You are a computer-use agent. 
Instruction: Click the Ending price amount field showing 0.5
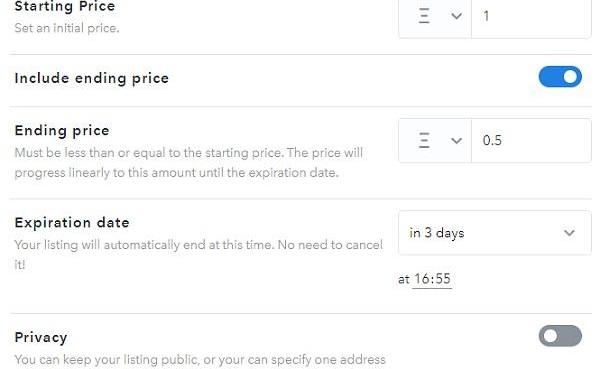coord(532,140)
